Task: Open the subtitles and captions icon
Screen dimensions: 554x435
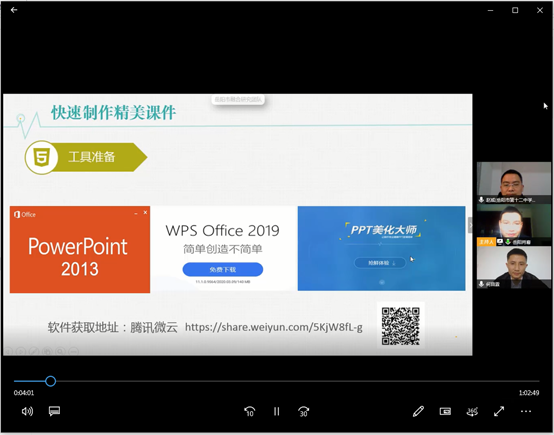Action: 54,411
